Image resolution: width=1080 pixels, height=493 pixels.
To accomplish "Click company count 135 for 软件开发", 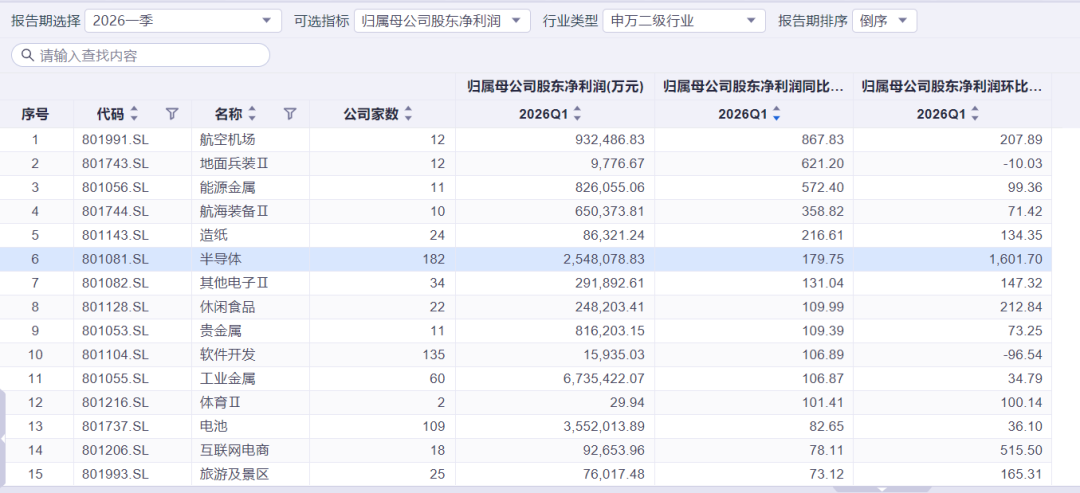I will 435,355.
